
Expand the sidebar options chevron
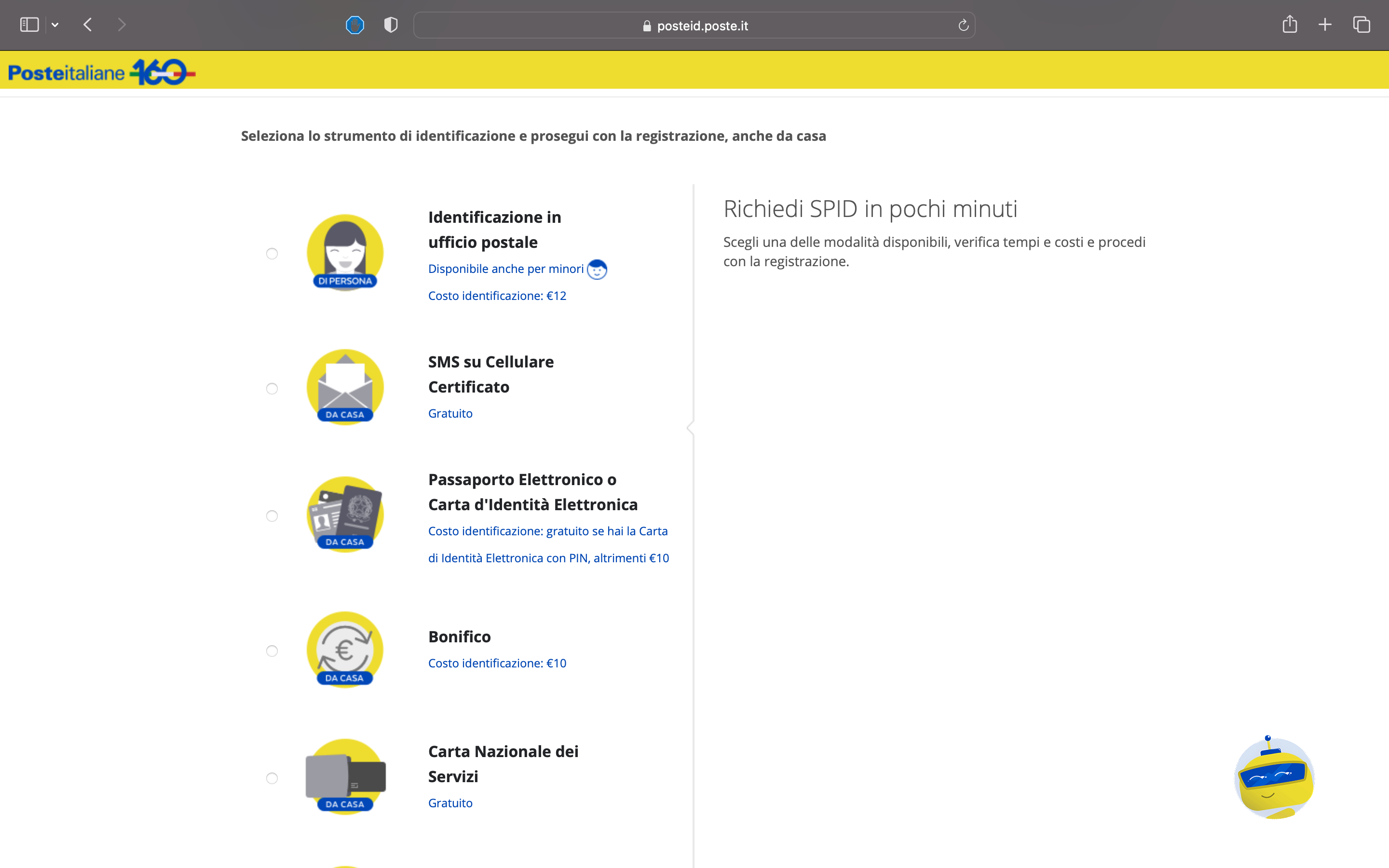click(55, 25)
